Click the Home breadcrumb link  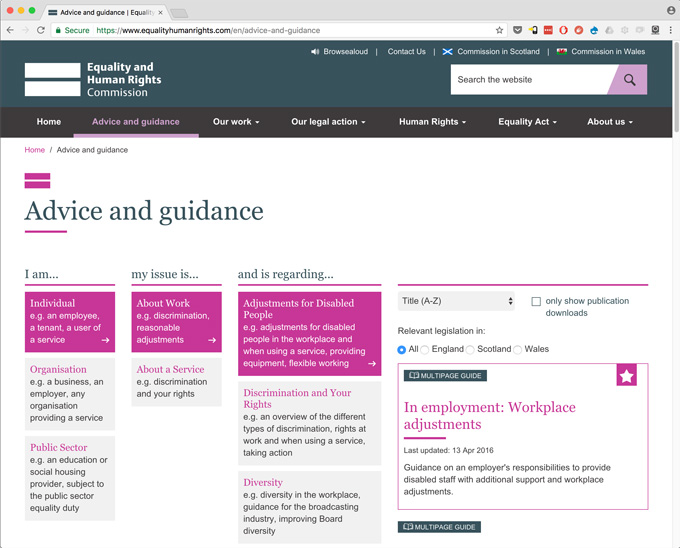35,150
